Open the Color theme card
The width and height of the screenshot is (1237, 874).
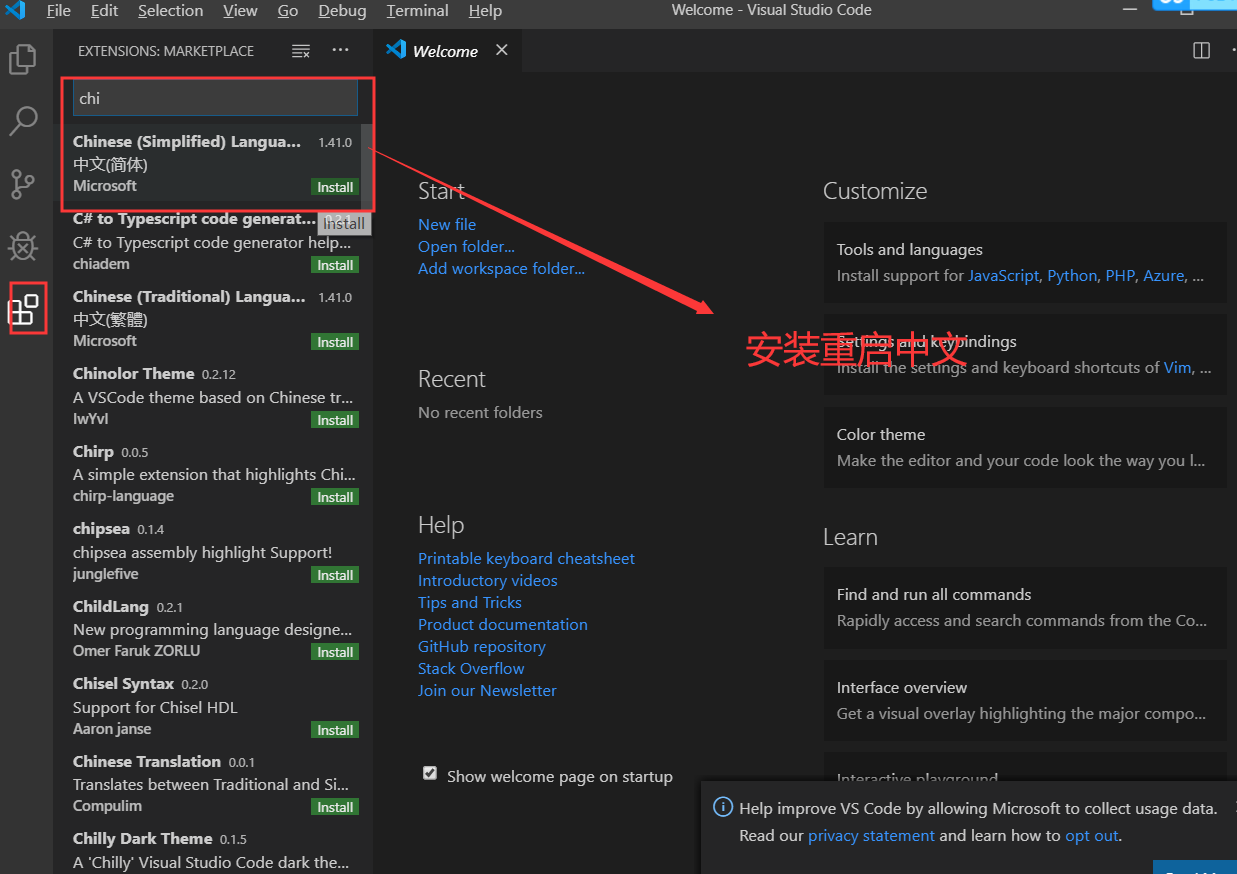[x=1025, y=447]
